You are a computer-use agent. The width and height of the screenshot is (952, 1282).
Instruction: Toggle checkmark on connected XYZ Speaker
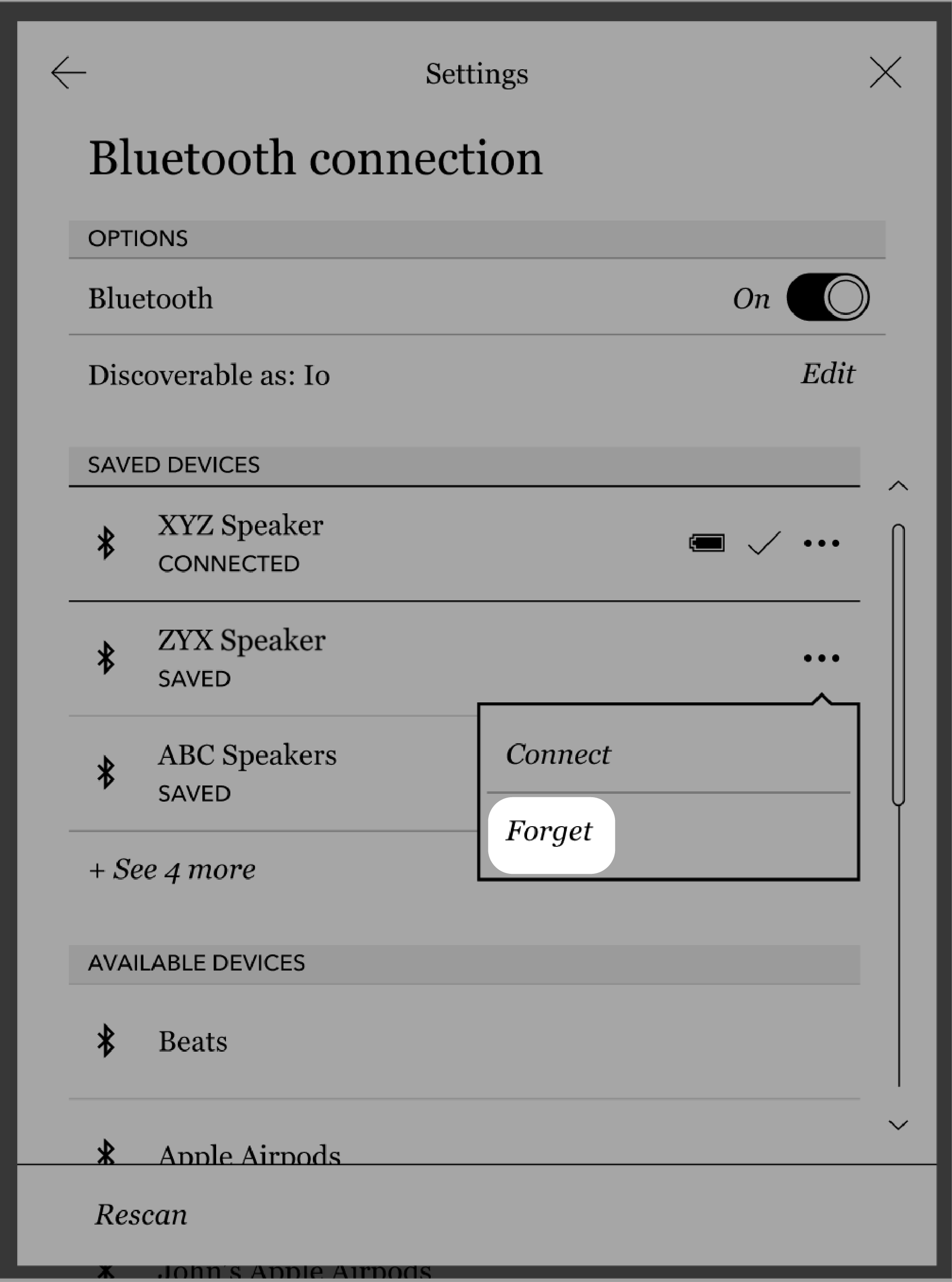tap(764, 543)
